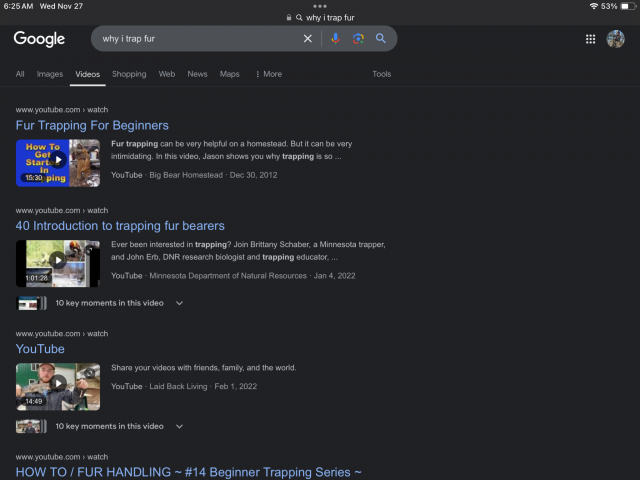Click 'Laid Back Living' channel text
The height and width of the screenshot is (480, 640).
click(178, 386)
